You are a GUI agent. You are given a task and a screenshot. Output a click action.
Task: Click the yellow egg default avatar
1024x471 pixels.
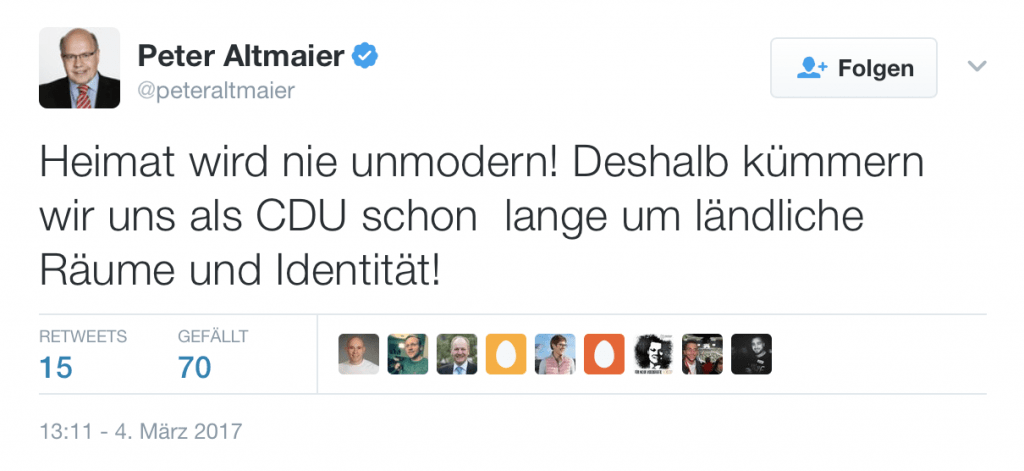tap(506, 354)
